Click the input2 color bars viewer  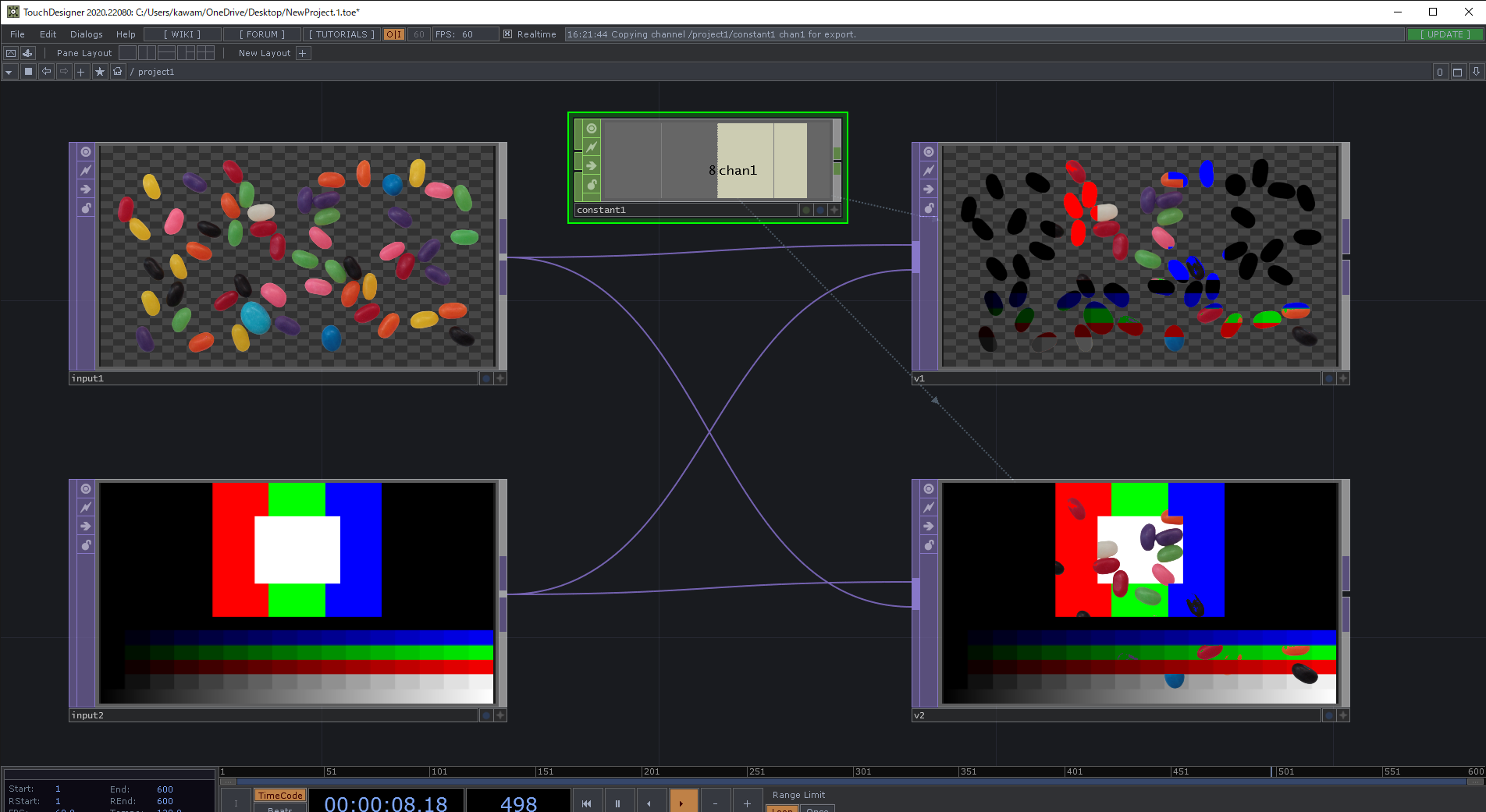point(297,593)
